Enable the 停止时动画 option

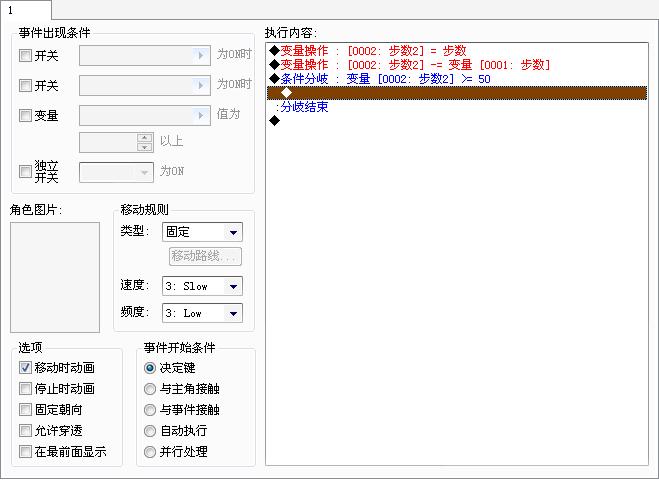pos(25,389)
